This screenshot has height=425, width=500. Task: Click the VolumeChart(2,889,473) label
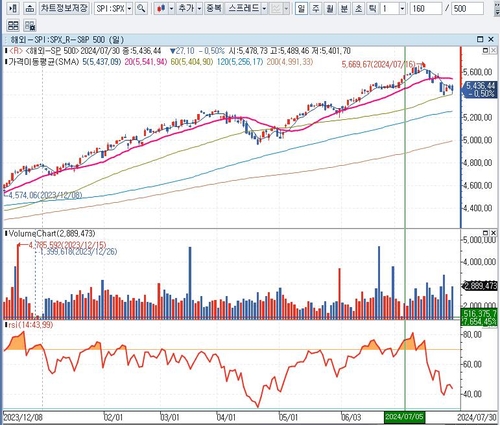pyautogui.click(x=52, y=233)
